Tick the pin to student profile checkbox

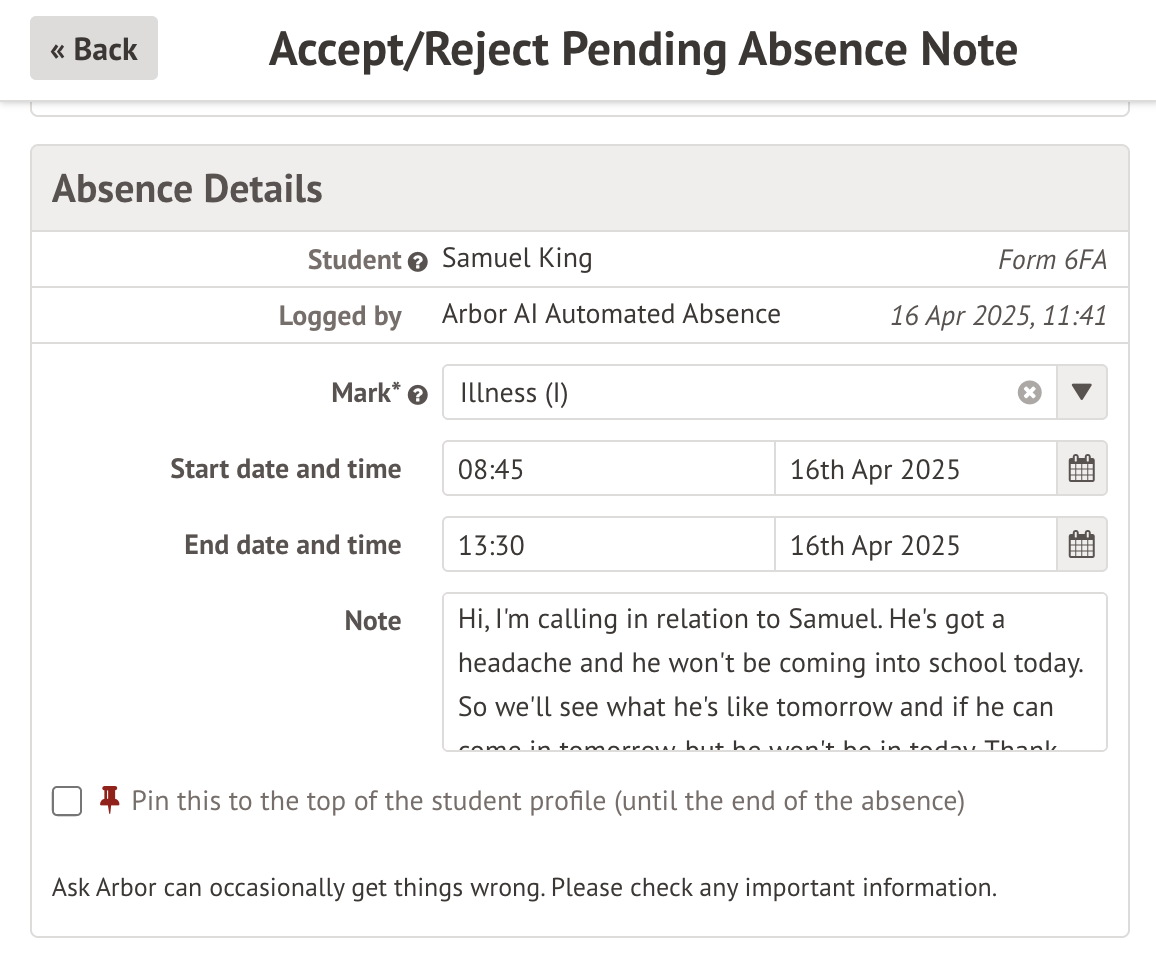(x=67, y=801)
